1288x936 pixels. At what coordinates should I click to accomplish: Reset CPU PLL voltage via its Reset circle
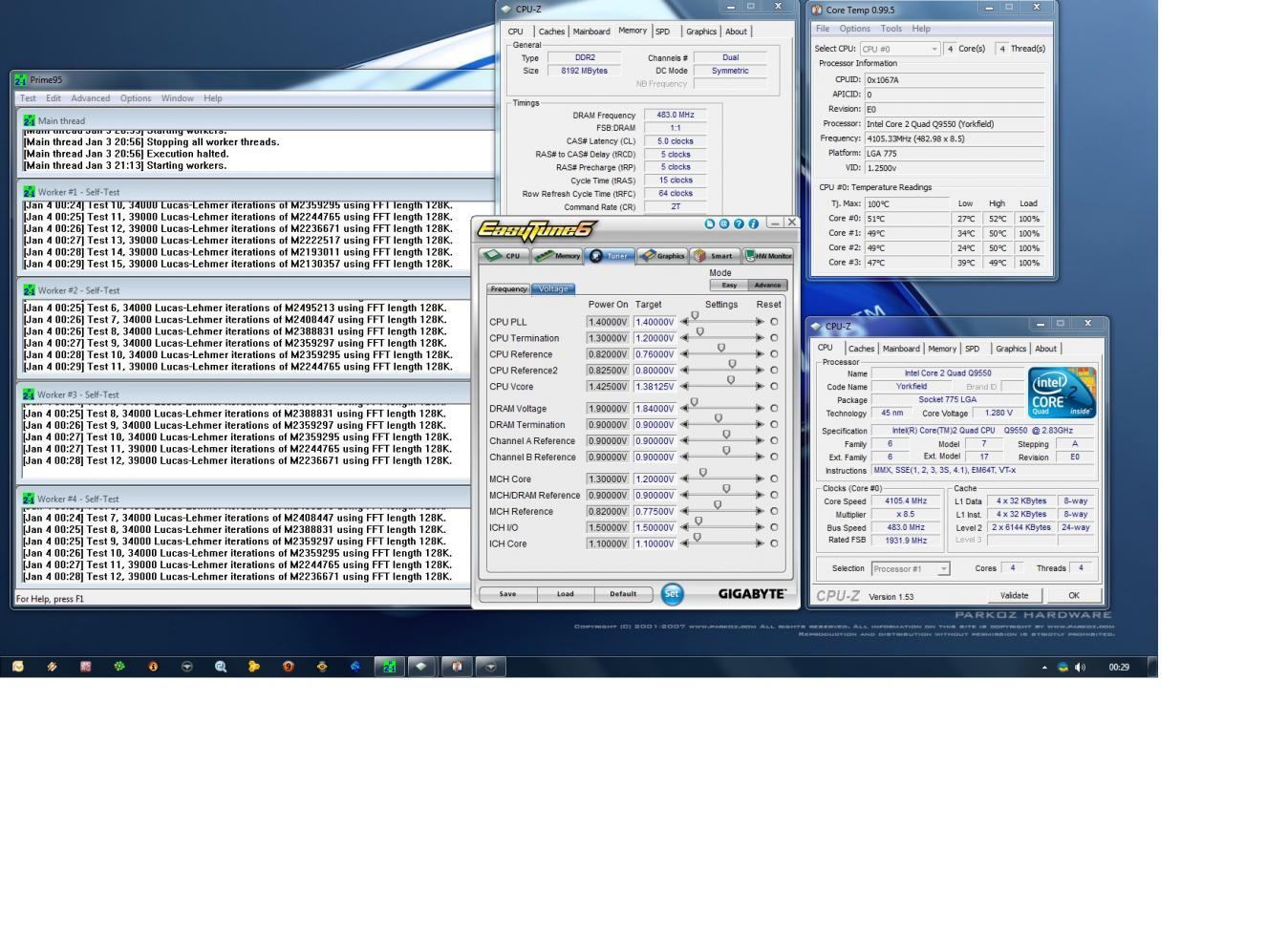click(x=774, y=322)
